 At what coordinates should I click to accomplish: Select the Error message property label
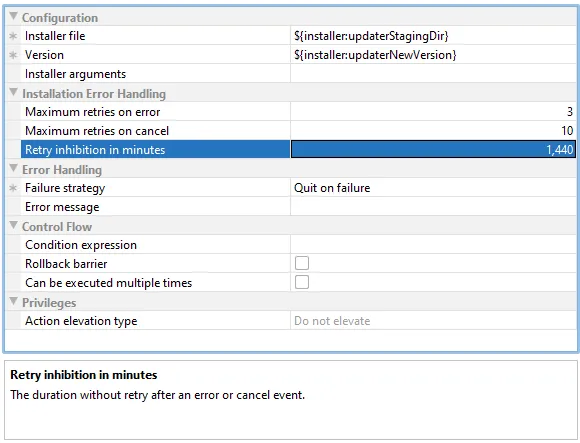tap(62, 207)
